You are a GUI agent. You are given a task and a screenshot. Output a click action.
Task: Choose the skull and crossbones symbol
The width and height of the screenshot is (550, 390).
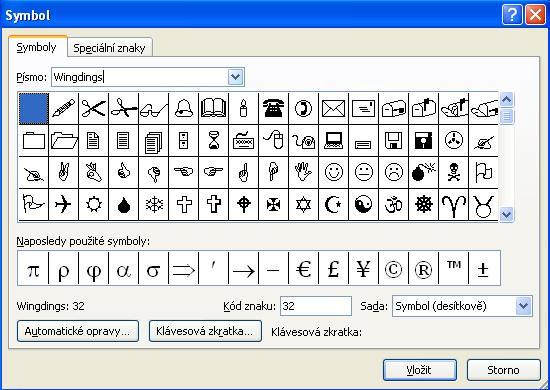click(x=454, y=173)
